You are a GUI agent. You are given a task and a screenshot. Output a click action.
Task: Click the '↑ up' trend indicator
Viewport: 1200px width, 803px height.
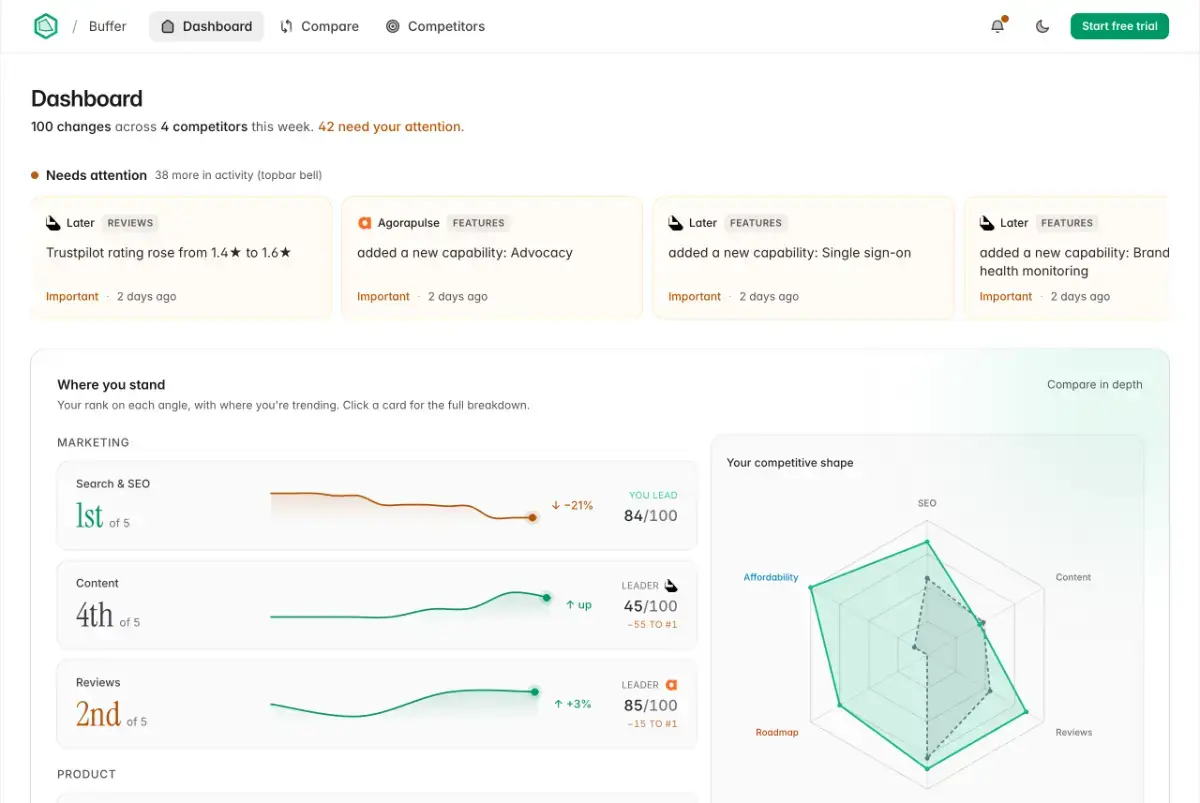tap(579, 605)
